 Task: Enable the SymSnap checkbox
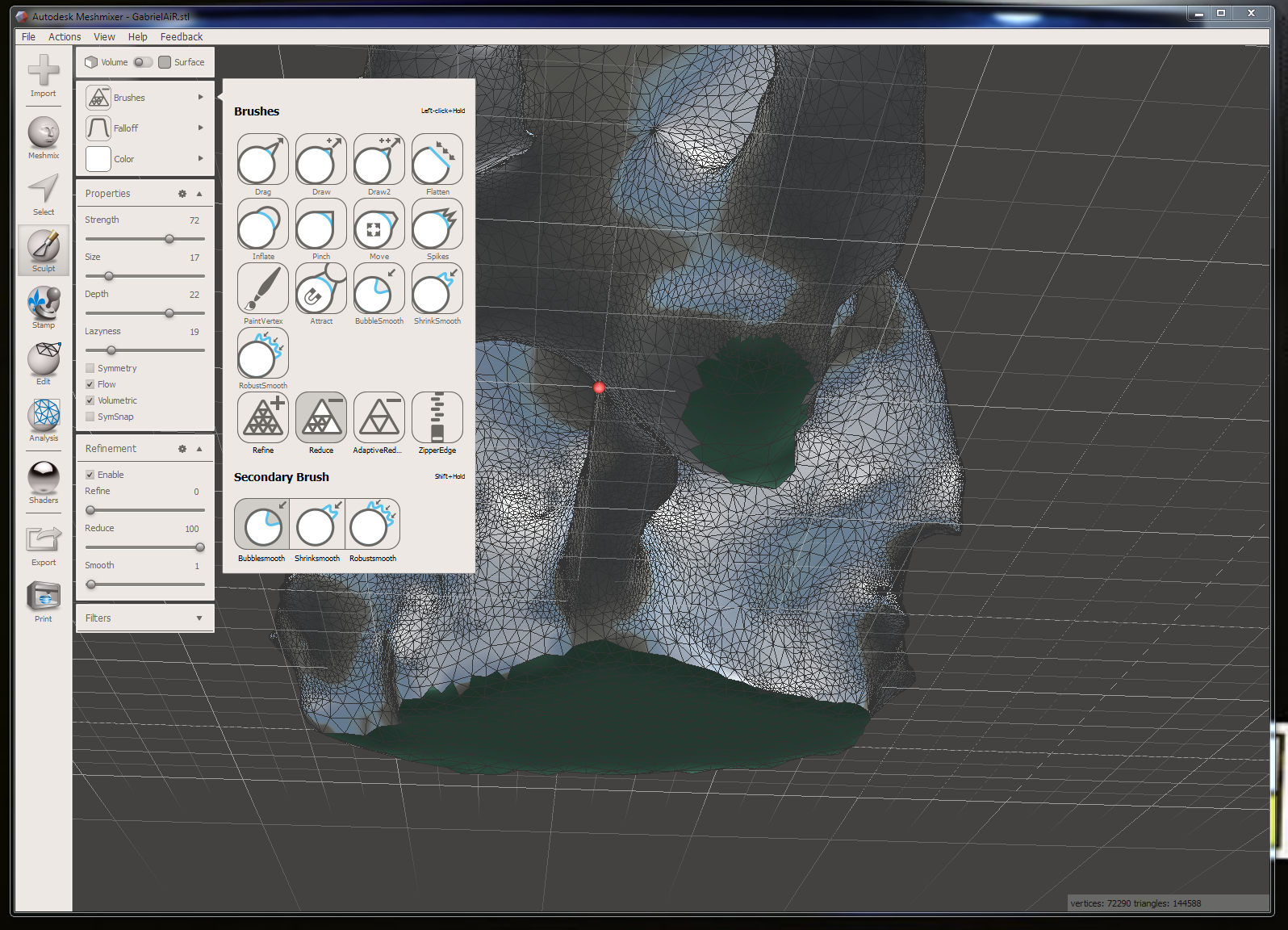tap(90, 417)
